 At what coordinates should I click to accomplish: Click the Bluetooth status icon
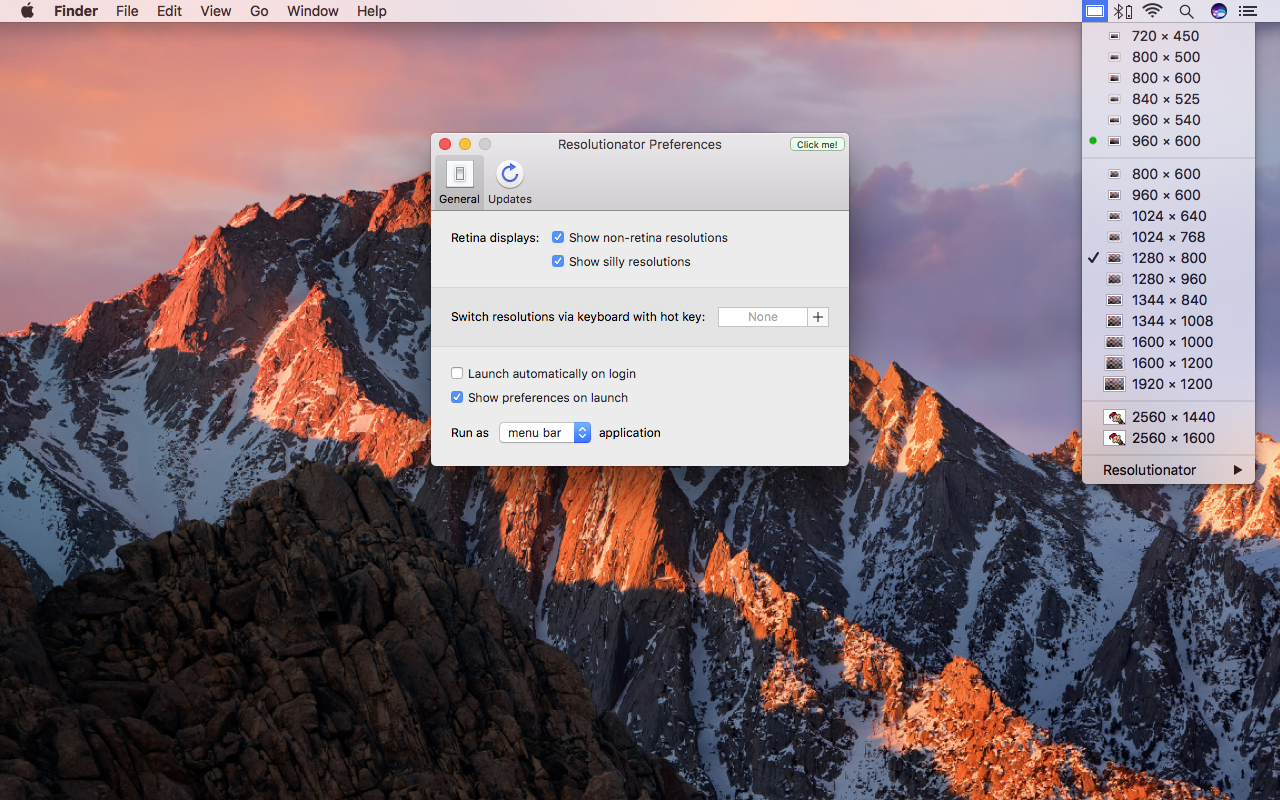click(1124, 11)
